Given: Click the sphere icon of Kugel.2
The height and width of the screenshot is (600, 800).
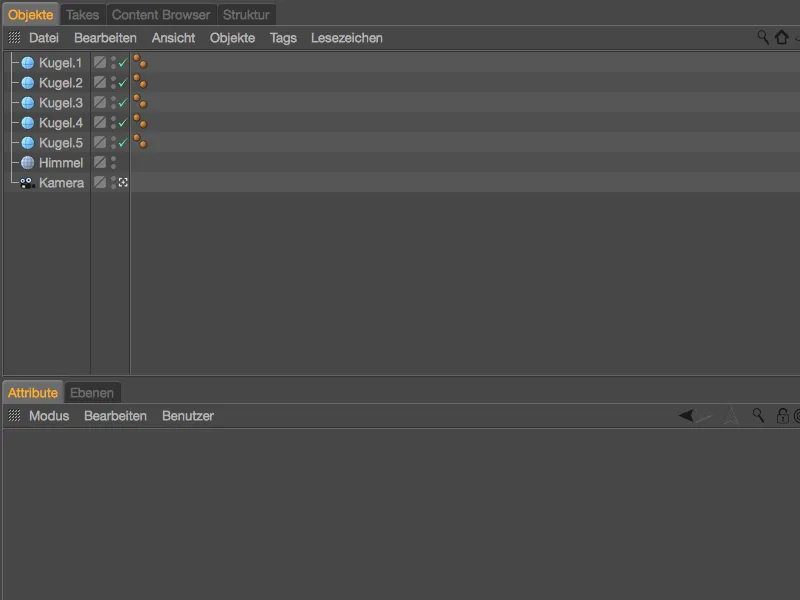Looking at the screenshot, I should 28,83.
